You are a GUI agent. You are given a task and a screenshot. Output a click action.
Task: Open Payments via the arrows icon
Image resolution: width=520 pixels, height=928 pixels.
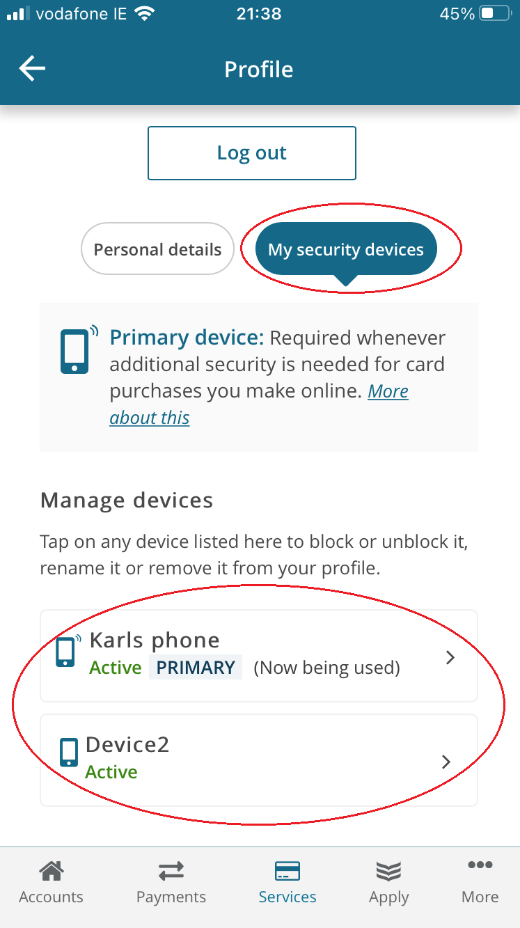tap(171, 871)
